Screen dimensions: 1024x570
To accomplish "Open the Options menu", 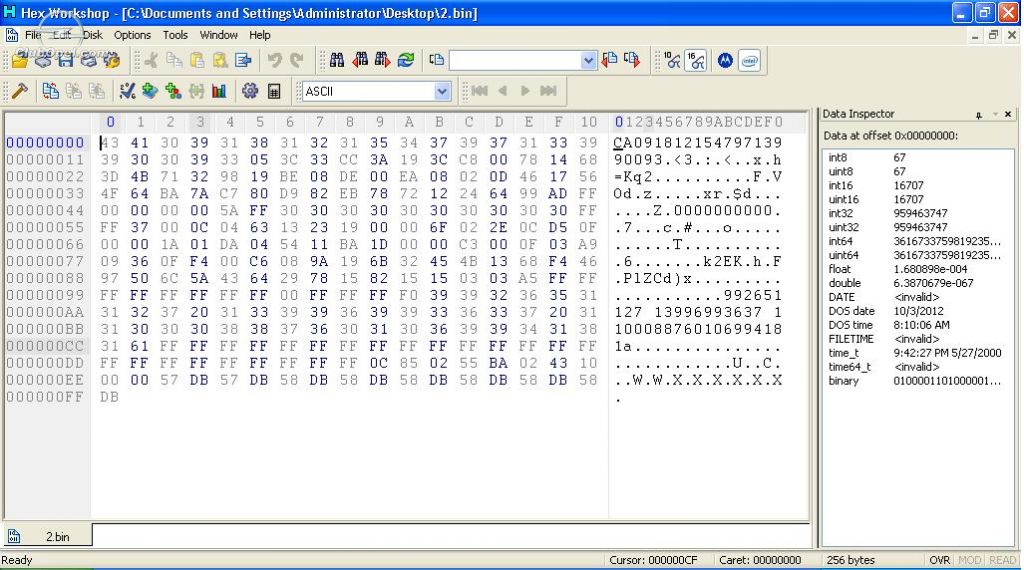I will click(x=132, y=35).
